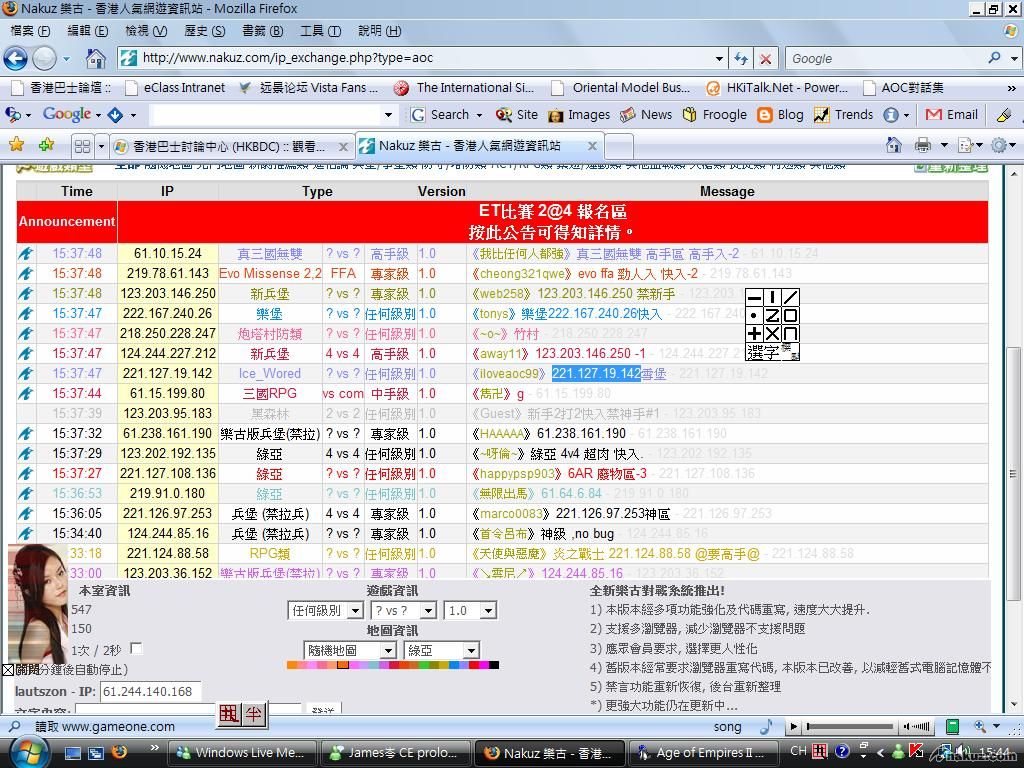The width and height of the screenshot is (1024, 768).
Task: Click the Refresh arrows icon by address bar
Action: click(740, 58)
